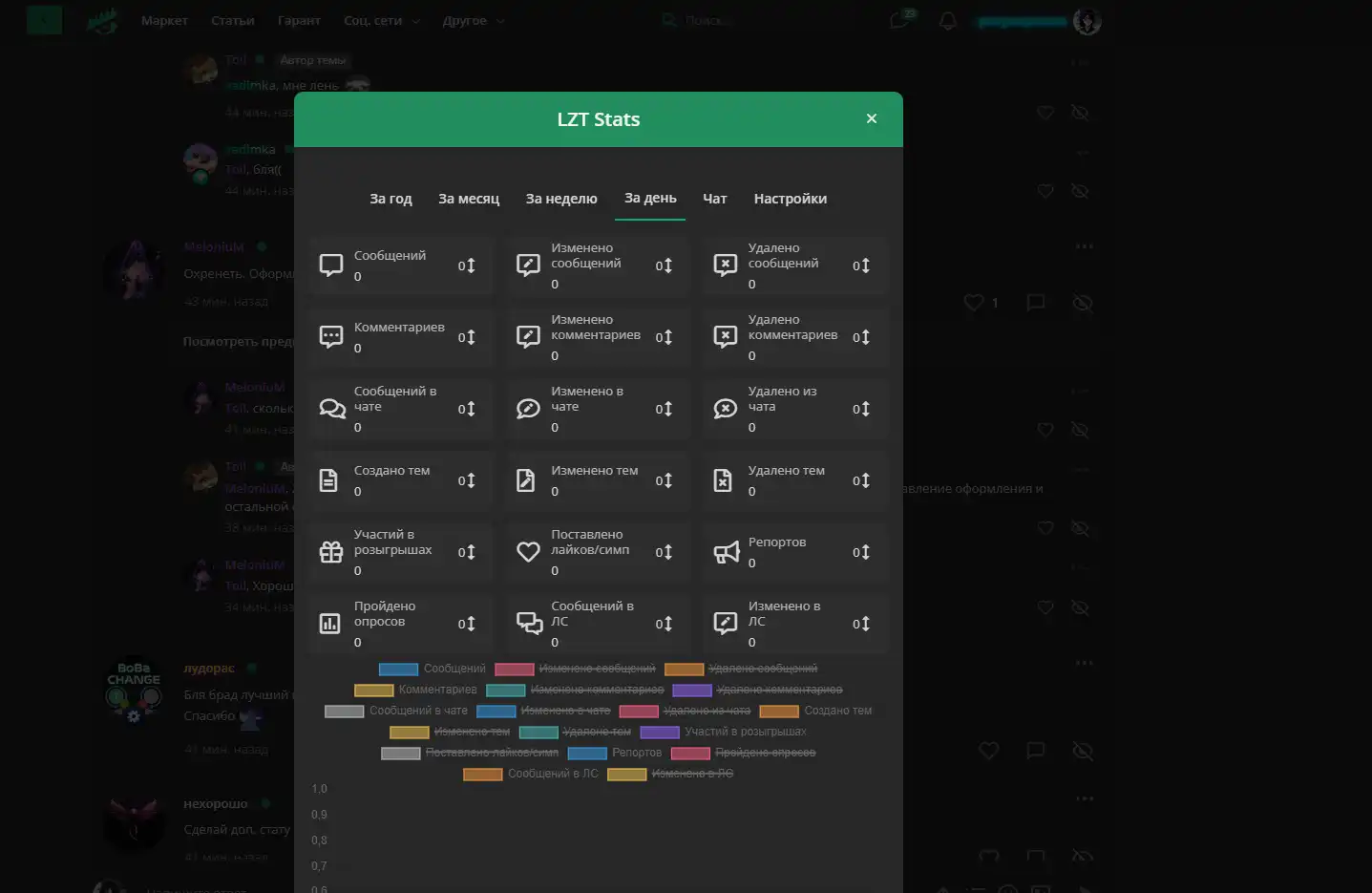Click the double bubble icon for Сообщений в чате

coord(331,409)
